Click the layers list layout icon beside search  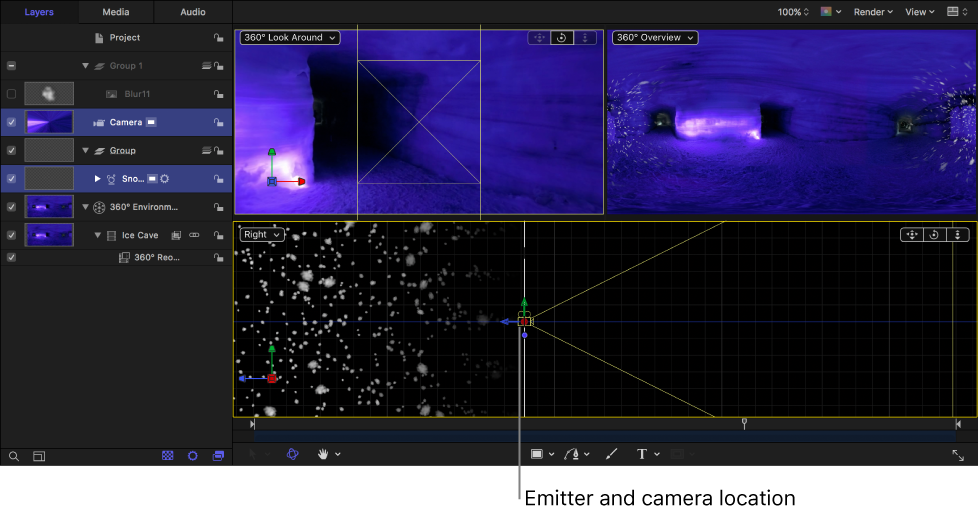(39, 457)
